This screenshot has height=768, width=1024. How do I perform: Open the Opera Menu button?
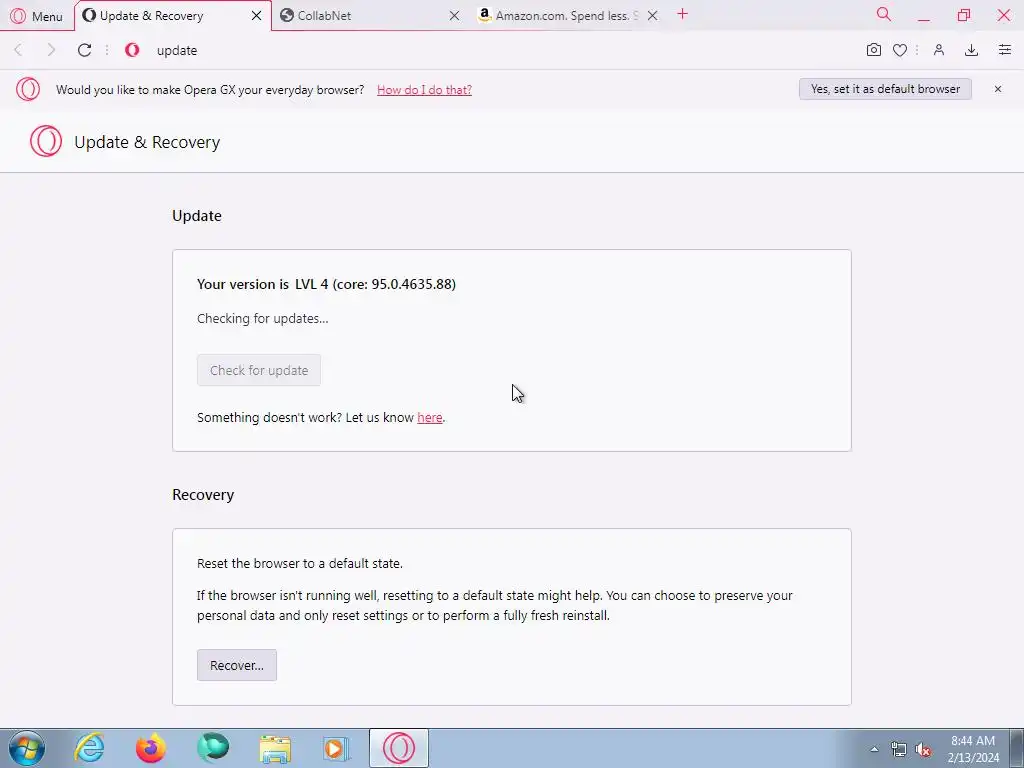click(x=37, y=16)
